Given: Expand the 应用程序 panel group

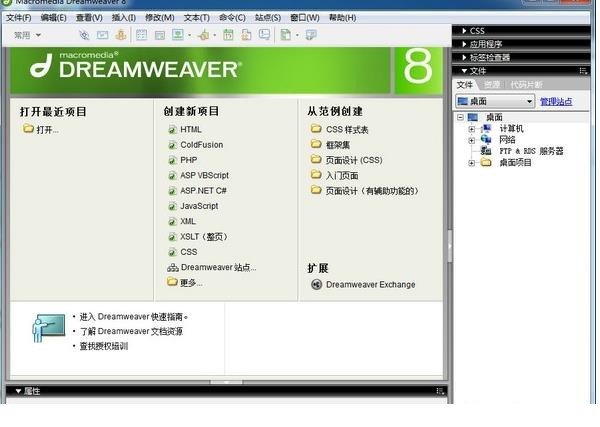Looking at the screenshot, I should [x=485, y=44].
